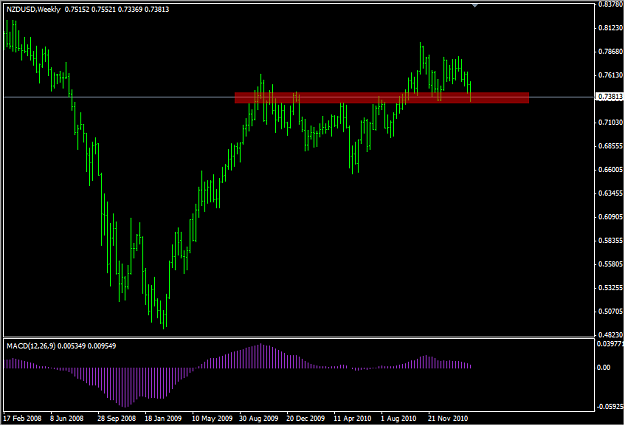Click the chart shift triangle marker at top

pyautogui.click(x=475, y=5)
